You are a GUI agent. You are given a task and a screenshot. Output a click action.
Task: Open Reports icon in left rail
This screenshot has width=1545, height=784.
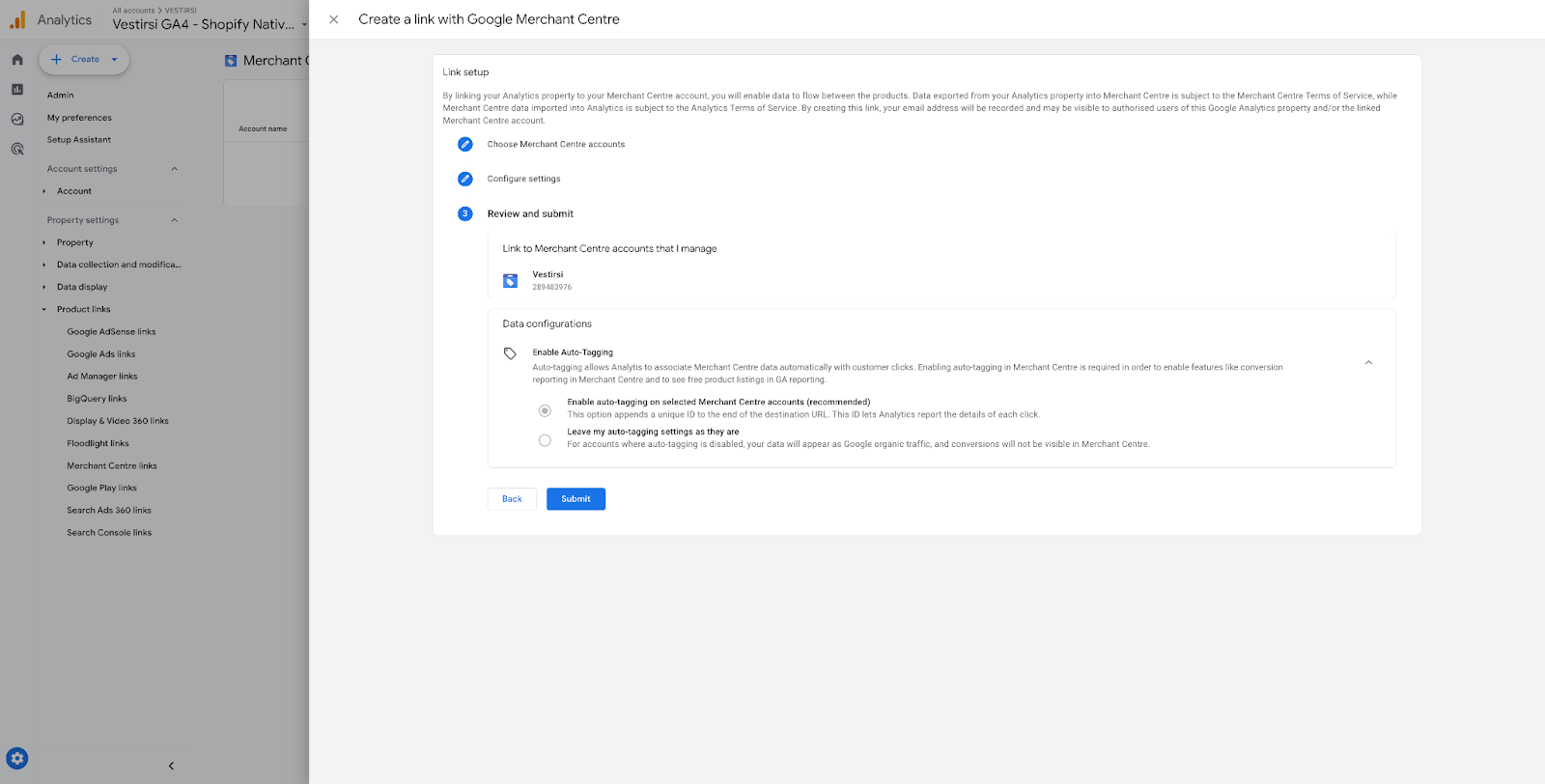pyautogui.click(x=17, y=90)
